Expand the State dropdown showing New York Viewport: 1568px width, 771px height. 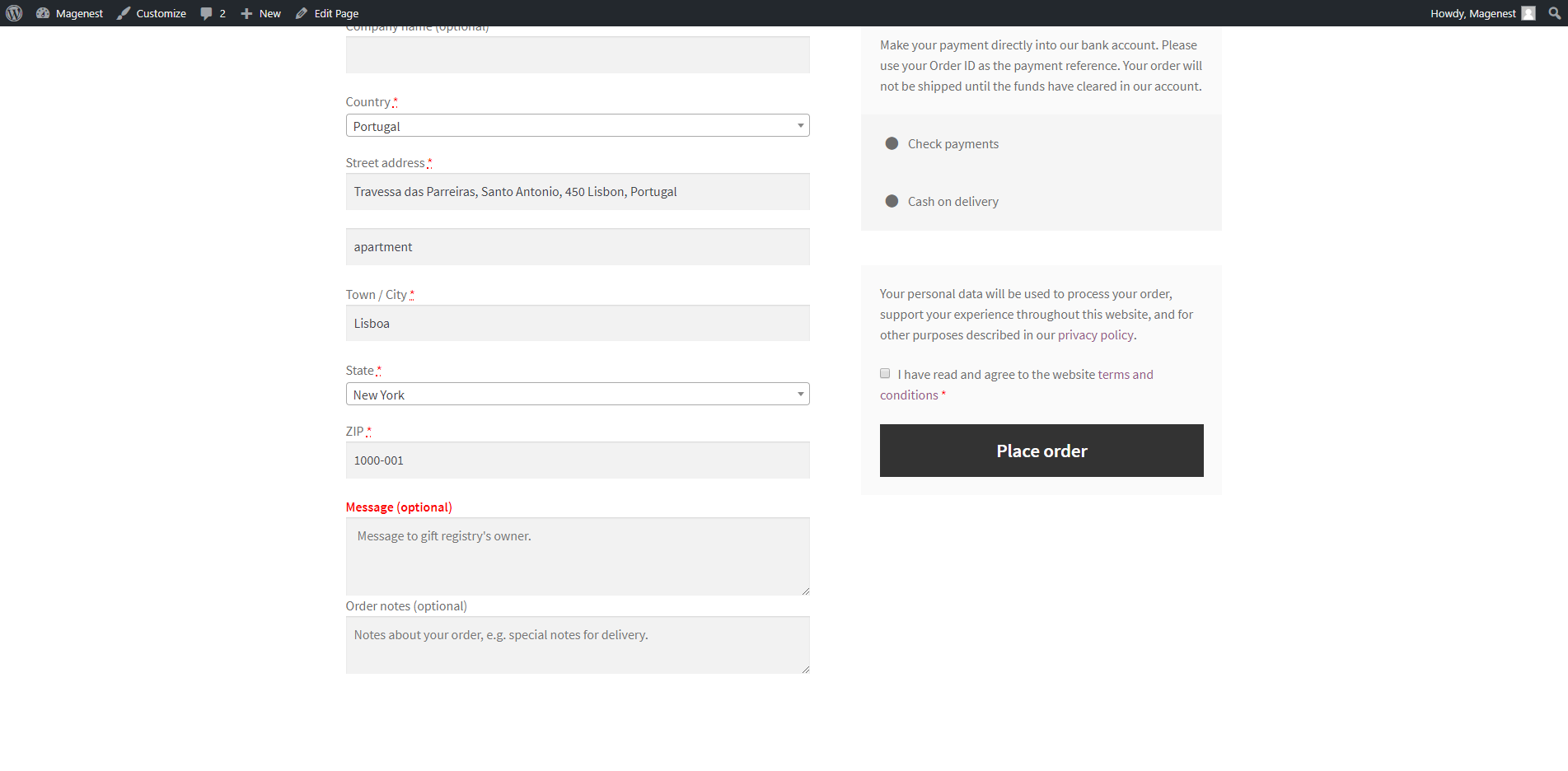click(577, 394)
